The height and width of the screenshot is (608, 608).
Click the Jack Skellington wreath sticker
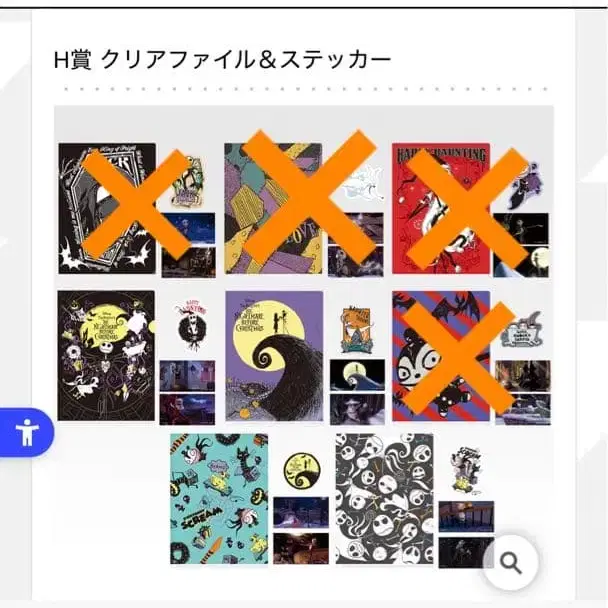(190, 324)
